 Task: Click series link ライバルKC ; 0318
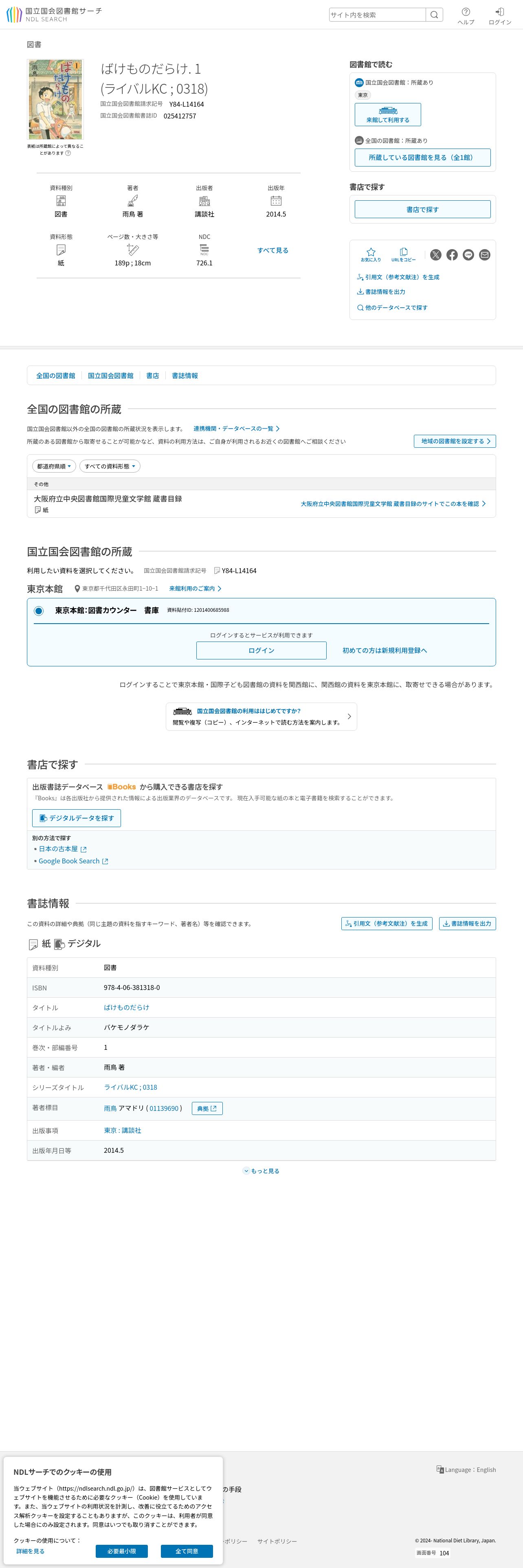tap(130, 1087)
